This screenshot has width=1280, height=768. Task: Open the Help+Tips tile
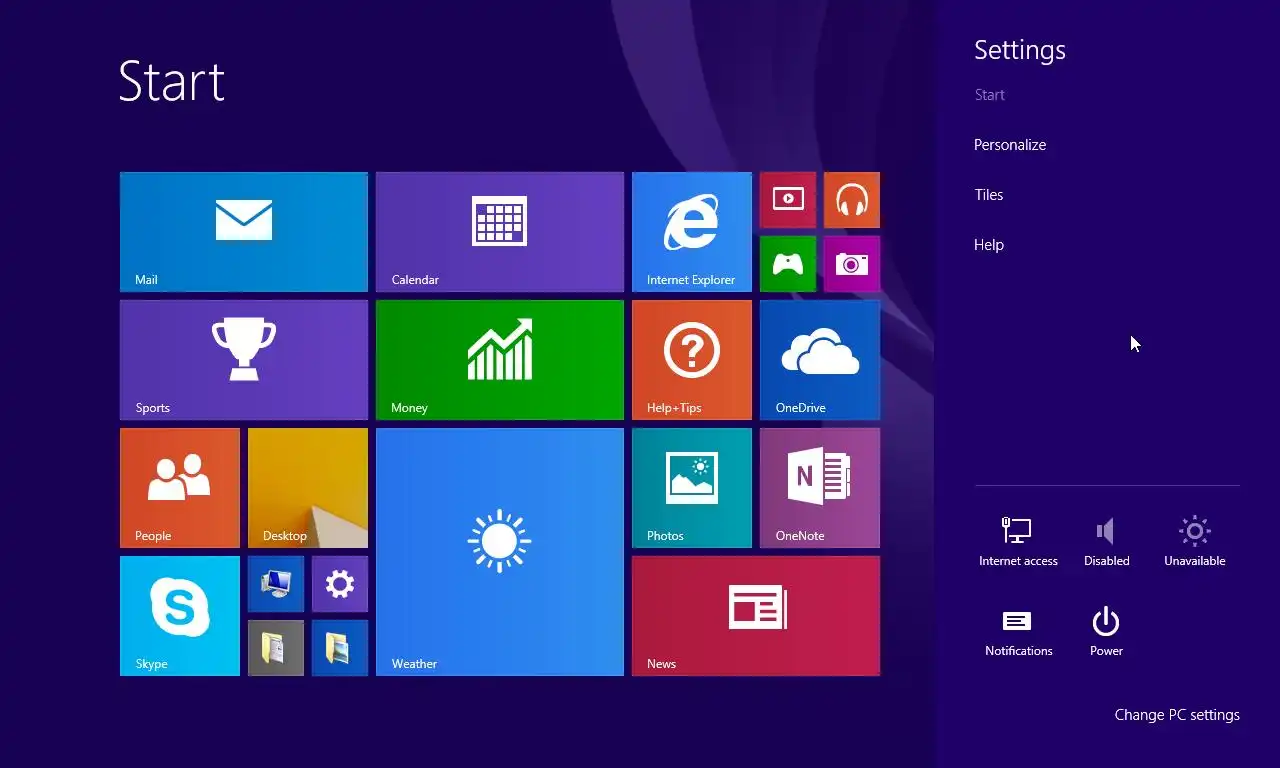[692, 360]
